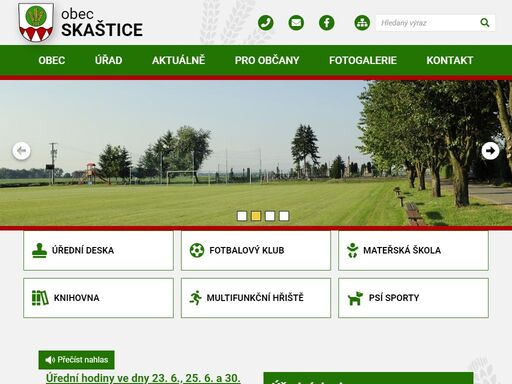The height and width of the screenshot is (384, 512).
Task: Open the AKTUÁLNĚ menu
Action: tap(178, 60)
